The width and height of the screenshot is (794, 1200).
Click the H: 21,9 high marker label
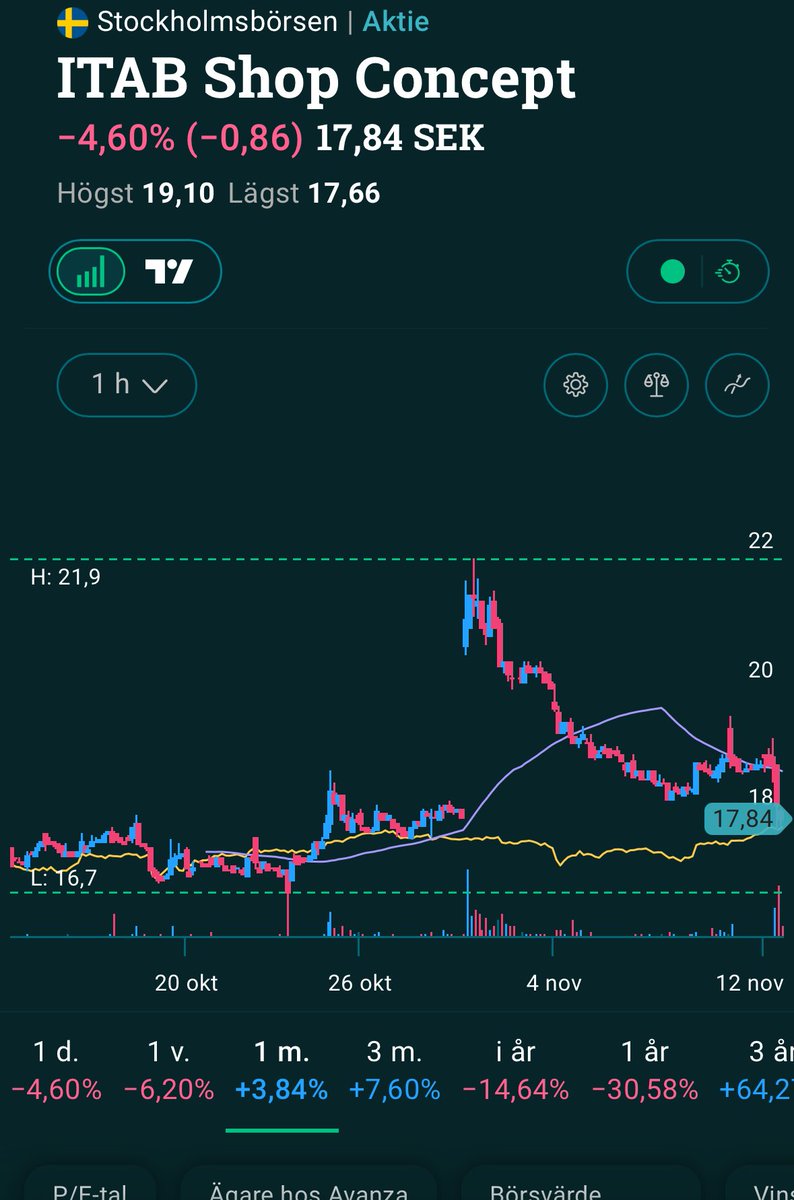tap(65, 577)
